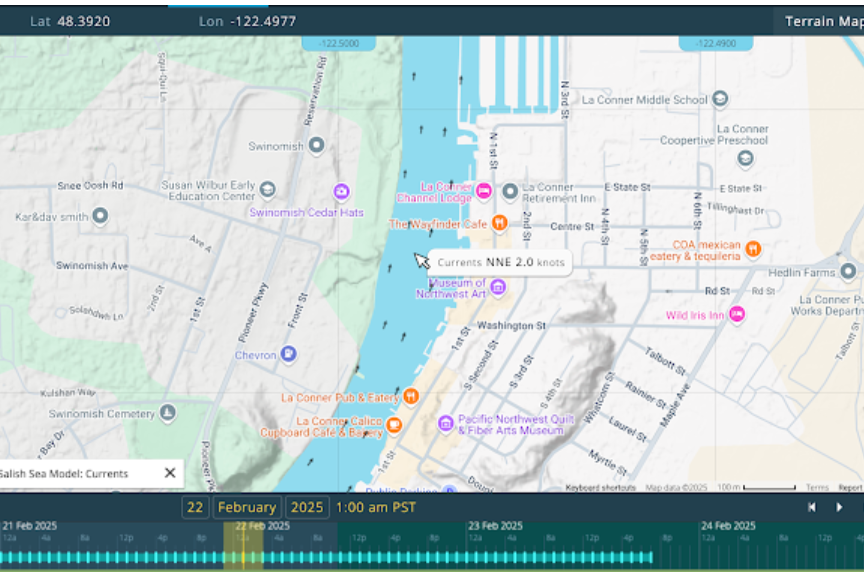Image resolution: width=864 pixels, height=576 pixels.
Task: Click the Washington St street label
Action: (x=511, y=326)
